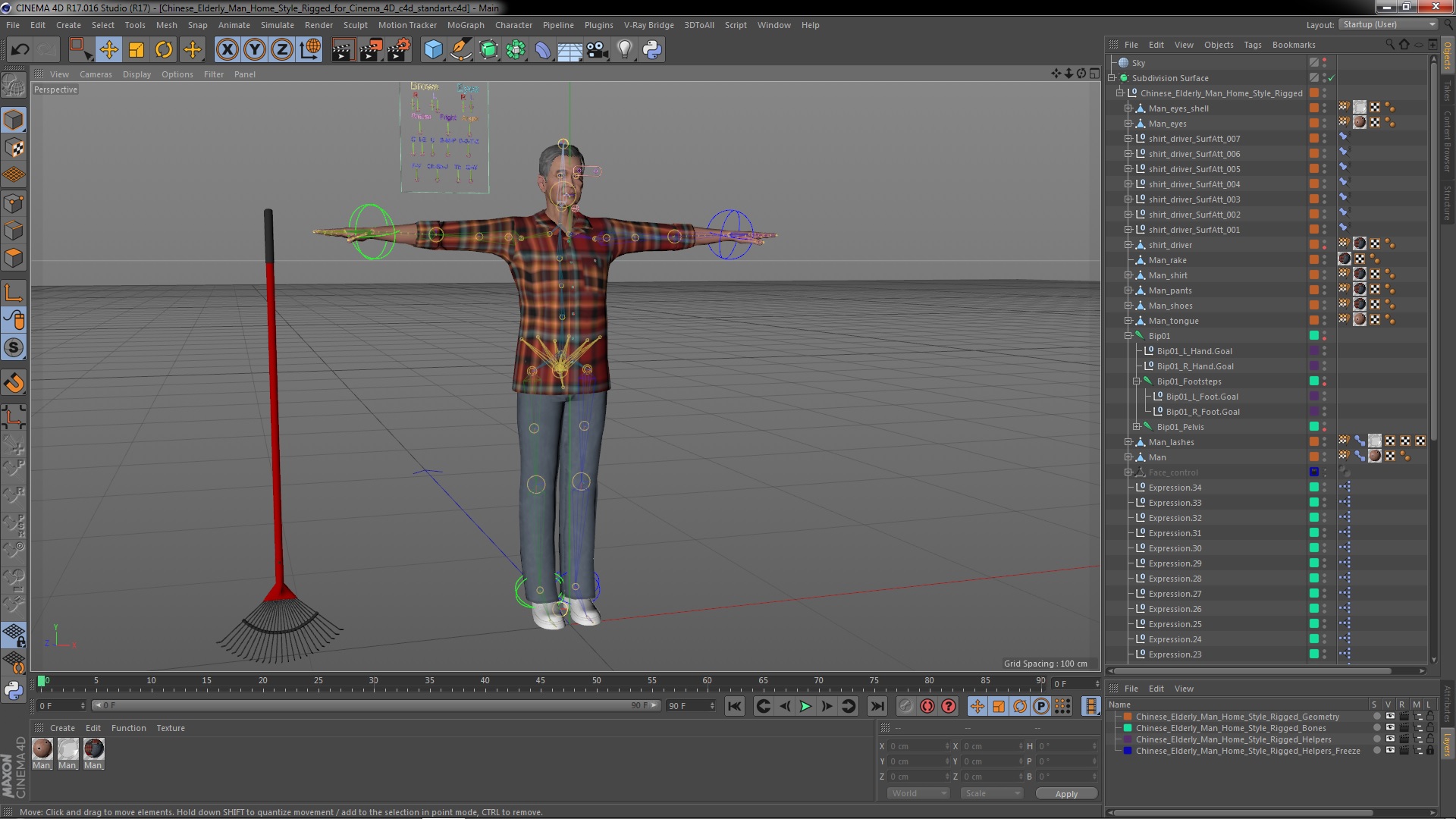This screenshot has width=1456, height=819.
Task: Open the Character menu
Action: 513,25
